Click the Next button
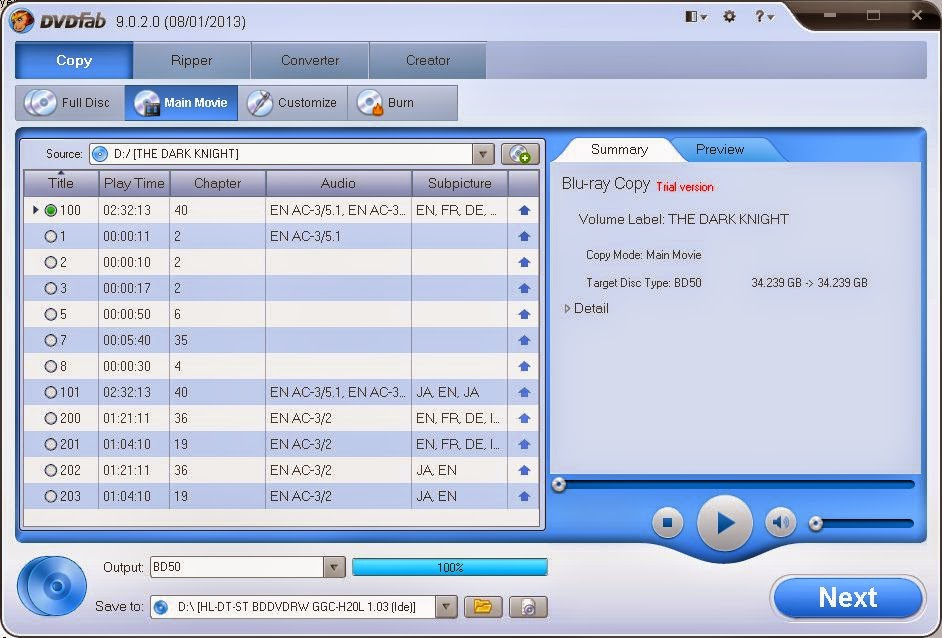 (848, 598)
